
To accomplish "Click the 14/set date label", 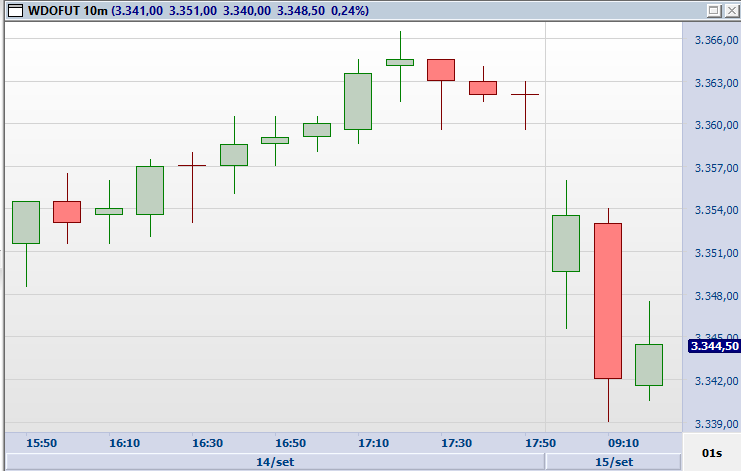I will coord(273,461).
